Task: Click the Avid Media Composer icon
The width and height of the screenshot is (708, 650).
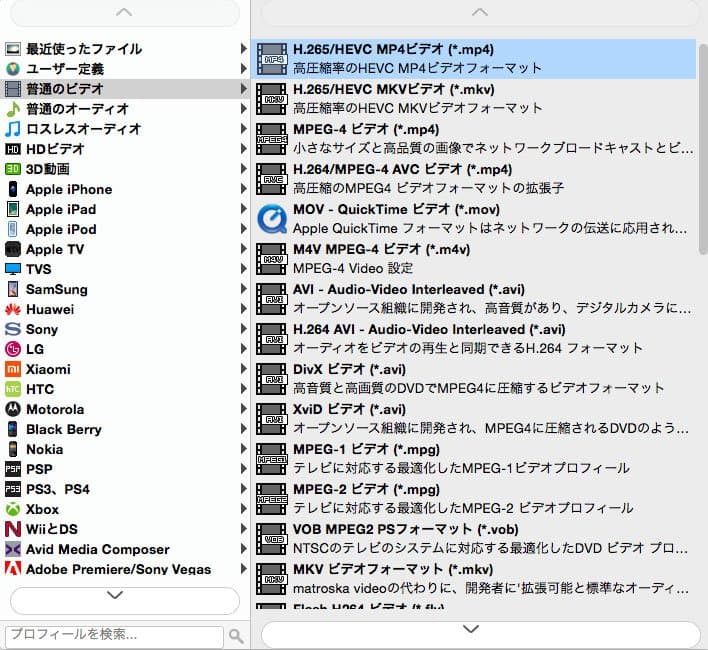Action: click(13, 549)
